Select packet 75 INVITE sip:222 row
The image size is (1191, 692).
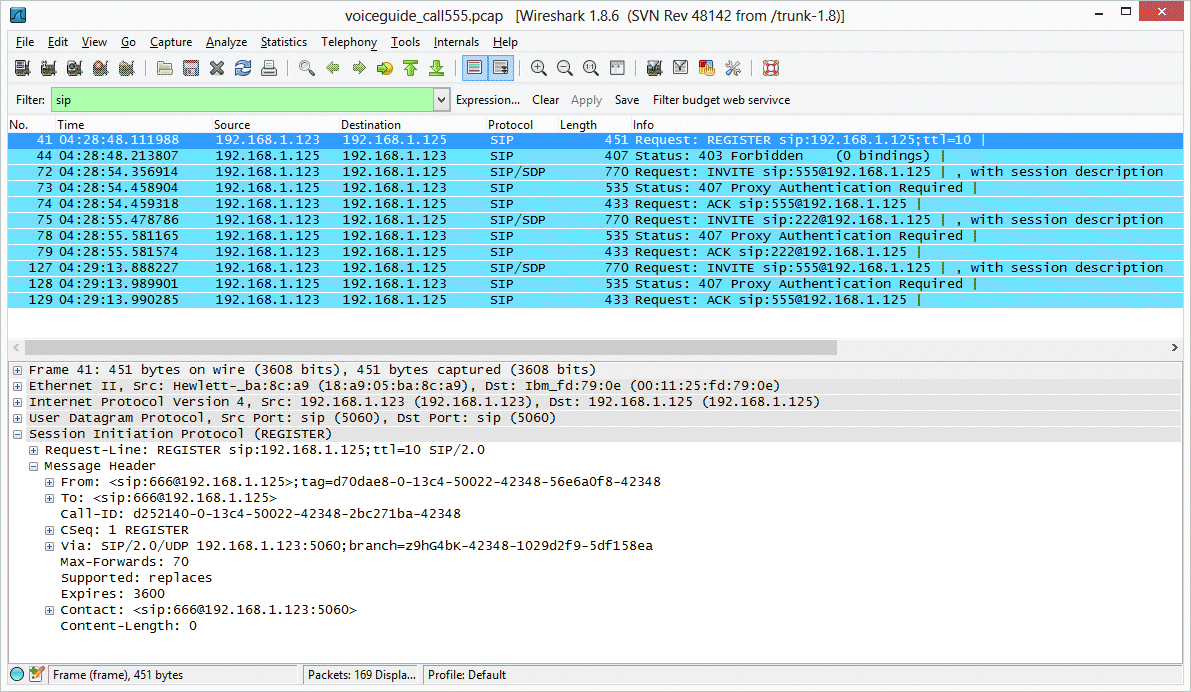click(596, 220)
